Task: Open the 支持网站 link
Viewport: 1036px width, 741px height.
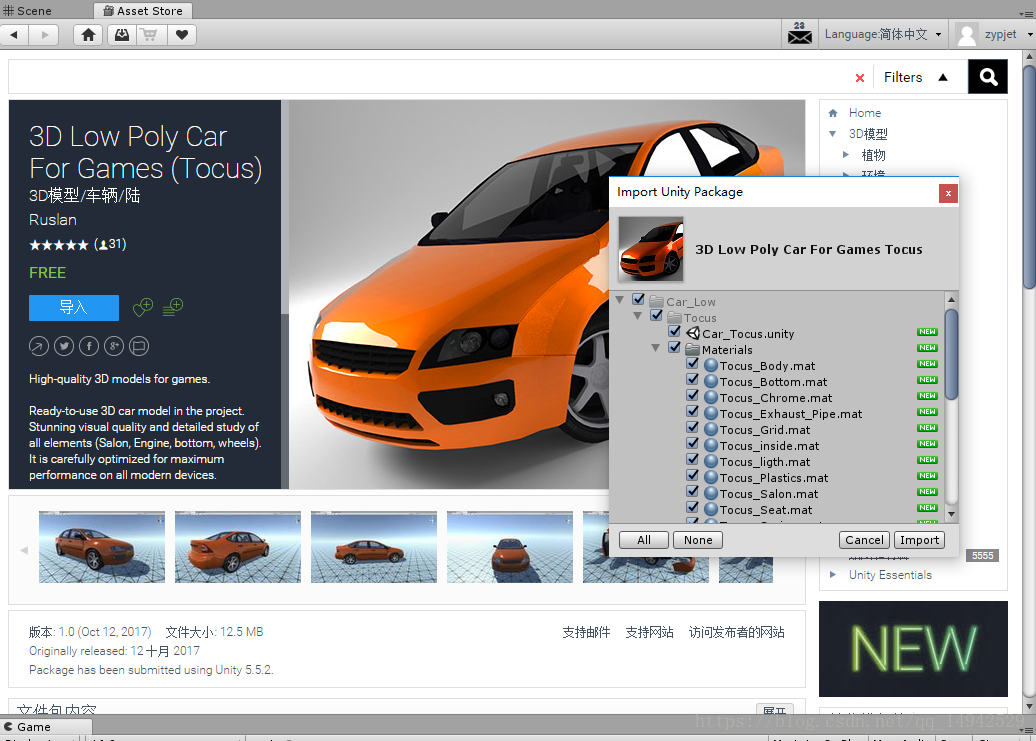Action: [649, 632]
